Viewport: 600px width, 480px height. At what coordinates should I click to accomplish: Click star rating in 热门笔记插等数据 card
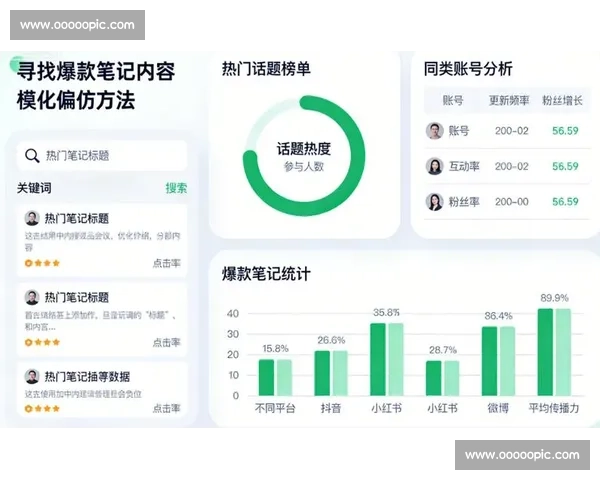tap(42, 408)
